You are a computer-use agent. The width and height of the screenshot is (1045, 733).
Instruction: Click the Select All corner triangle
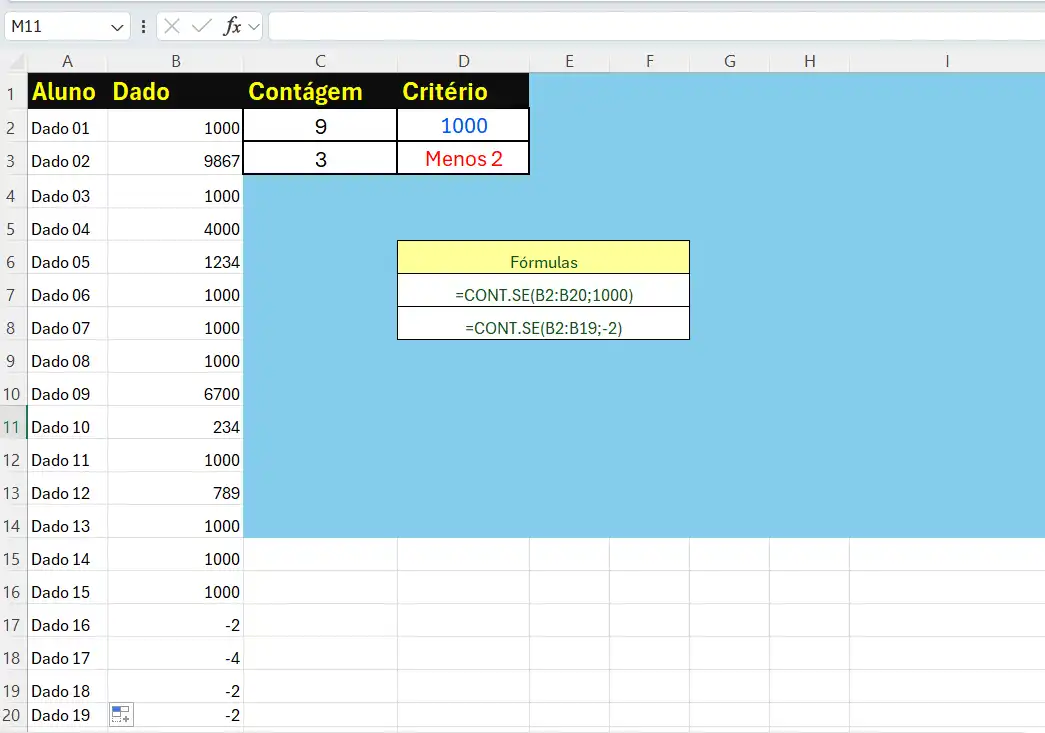pos(14,61)
